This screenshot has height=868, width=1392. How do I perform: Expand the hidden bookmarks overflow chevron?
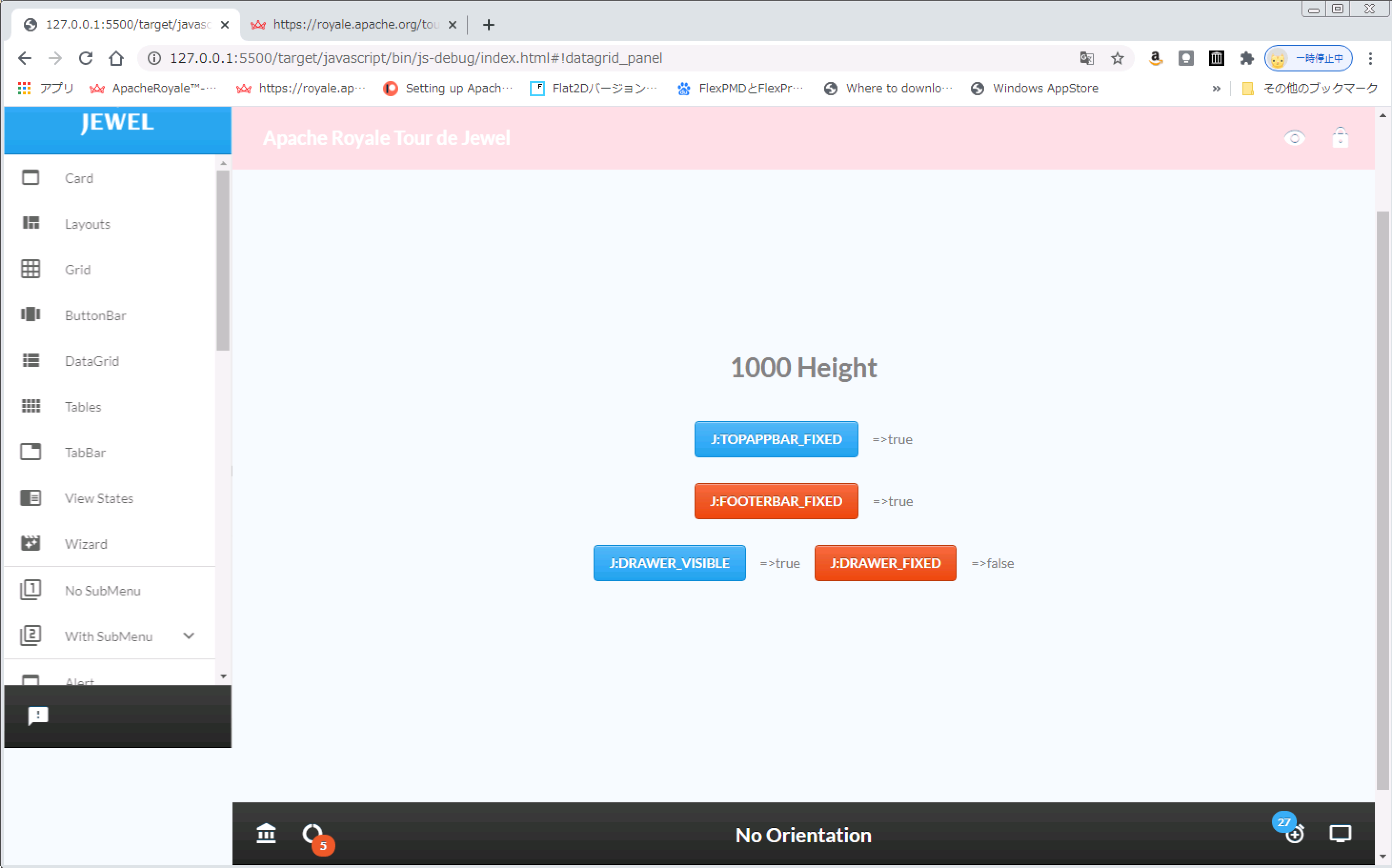point(1216,89)
